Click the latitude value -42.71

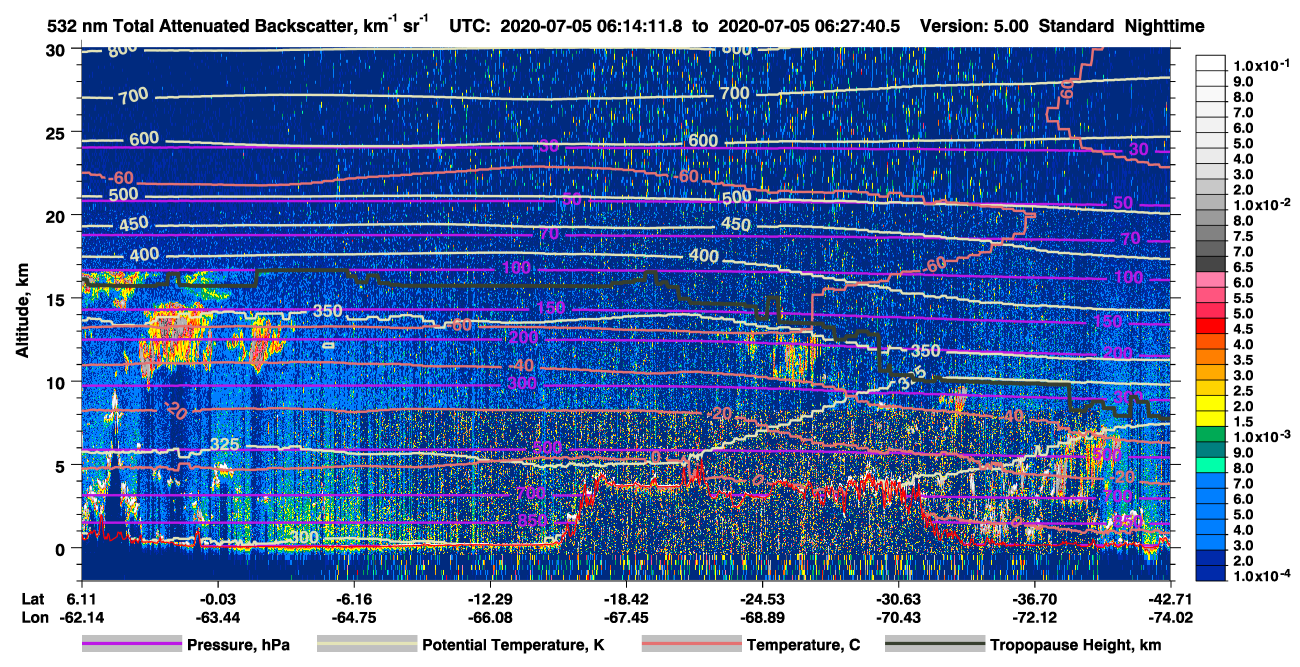click(x=1171, y=599)
